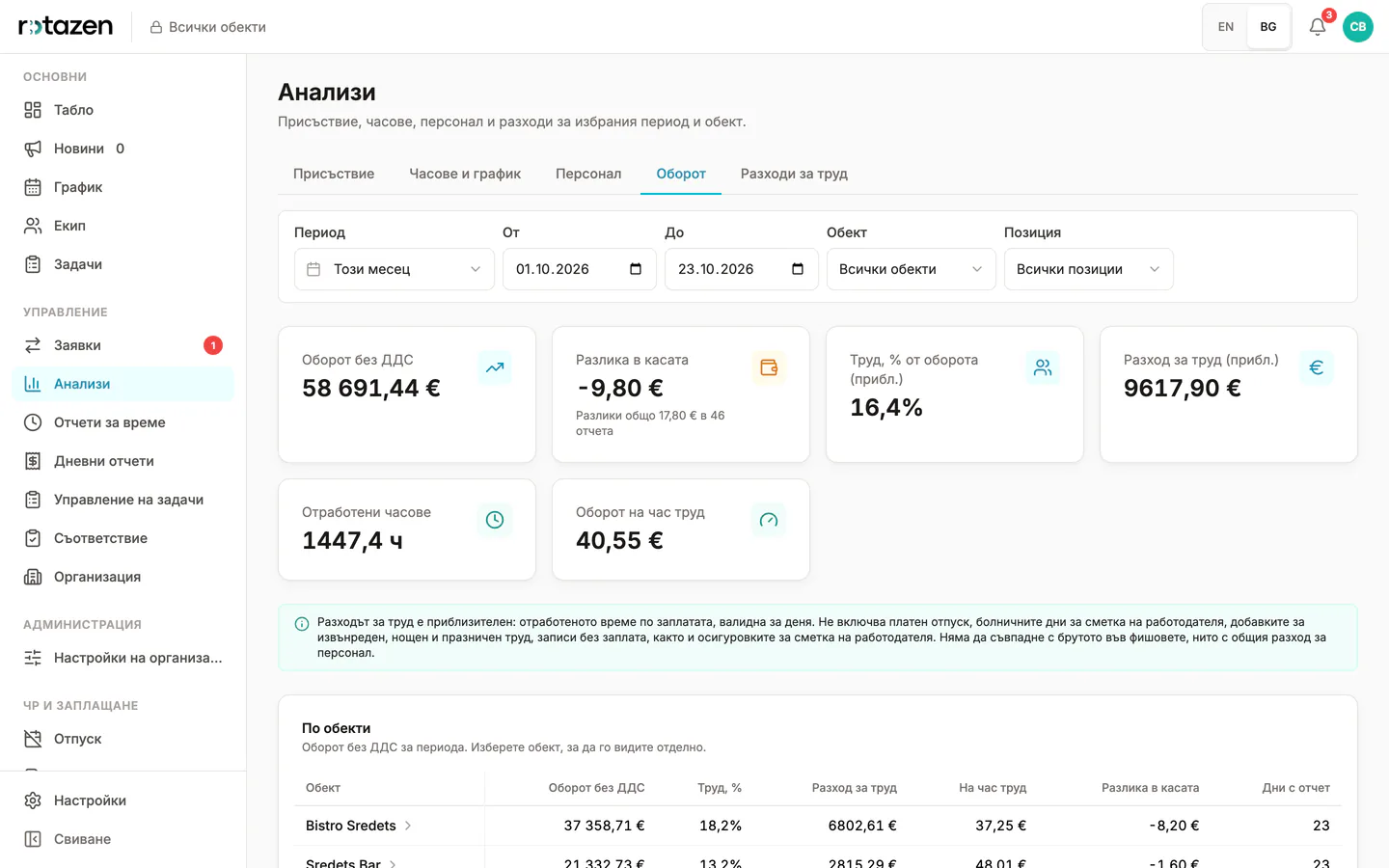Click Разлика в касата card
This screenshot has width=1389, height=868.
[x=681, y=394]
